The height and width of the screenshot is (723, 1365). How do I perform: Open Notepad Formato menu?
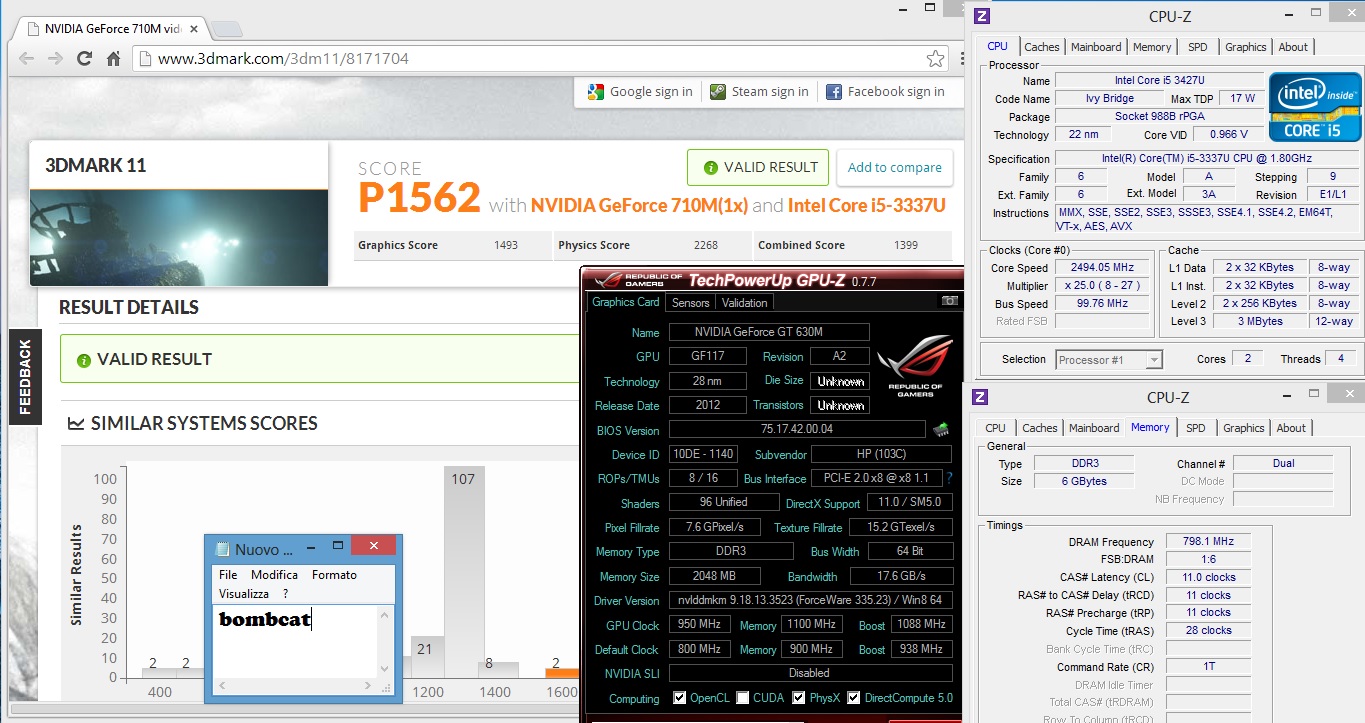click(x=334, y=575)
